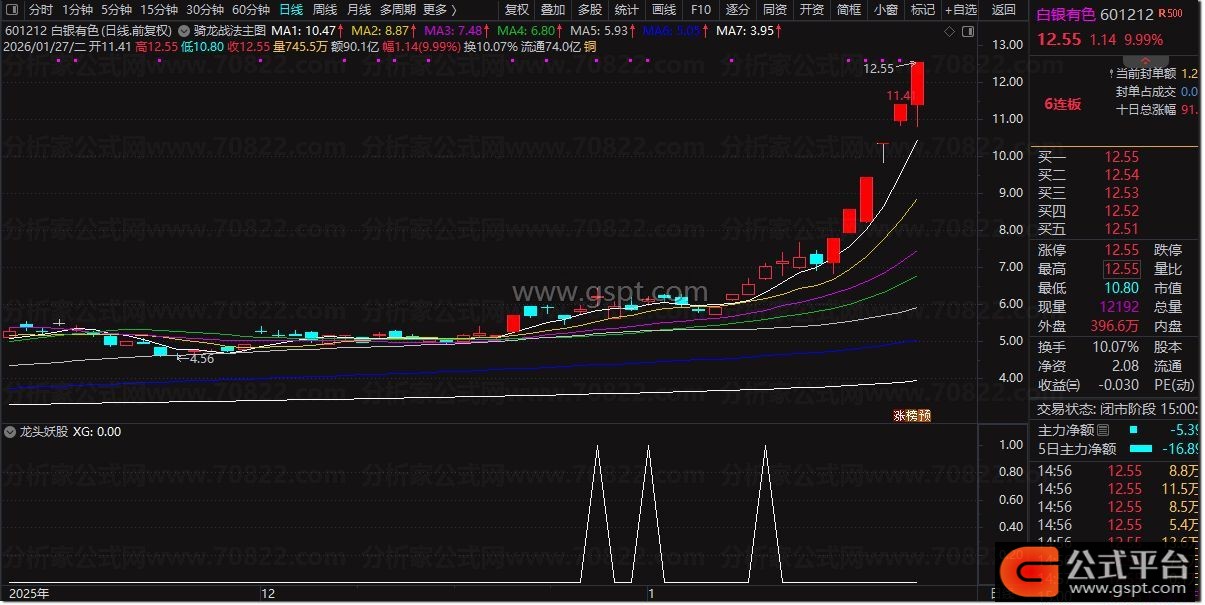Click the 涨榜预 marker on the chart
The height and width of the screenshot is (605, 1205).
[911, 415]
